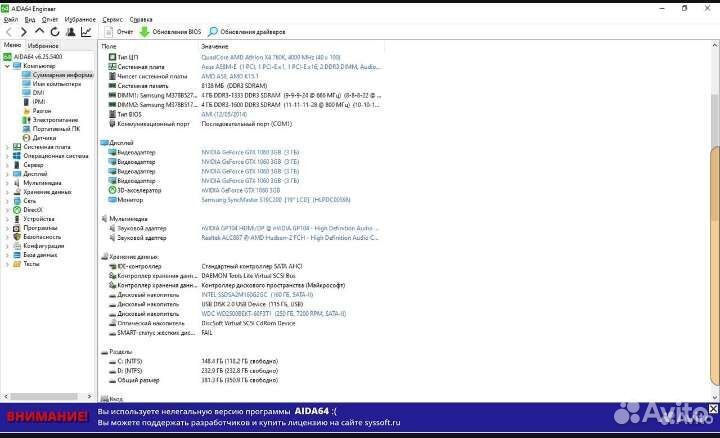The image size is (720, 438).
Task: Click the База данных tree icon
Action: 17,255
